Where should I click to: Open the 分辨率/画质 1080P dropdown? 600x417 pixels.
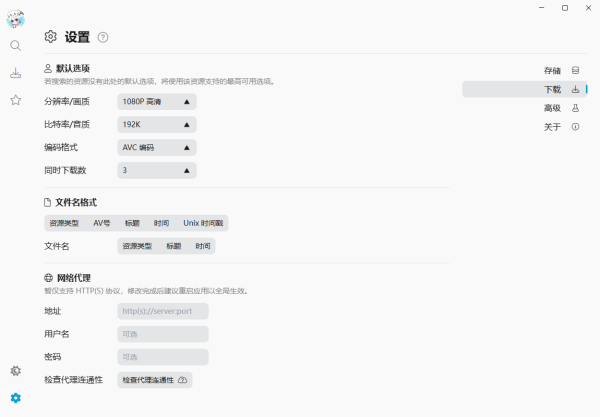[157, 102]
